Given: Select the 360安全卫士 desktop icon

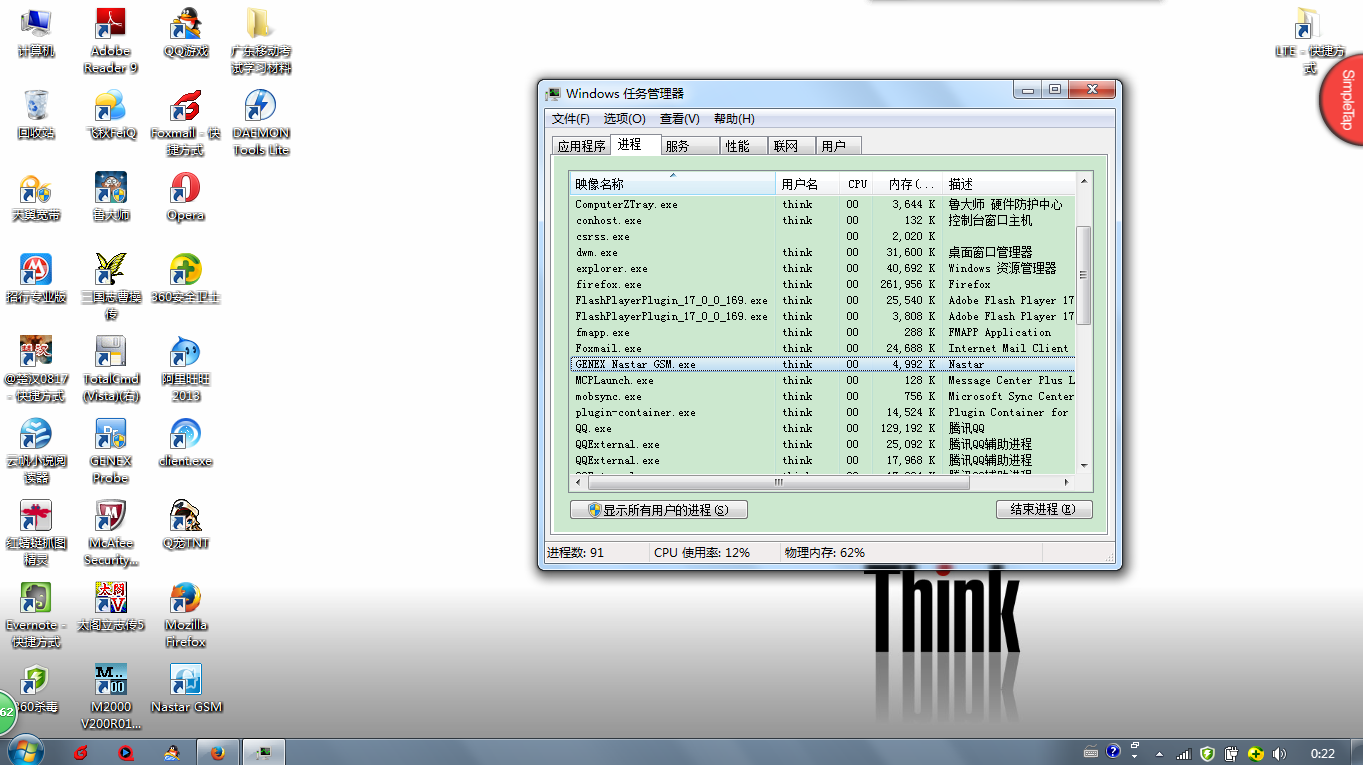Looking at the screenshot, I should (x=186, y=279).
